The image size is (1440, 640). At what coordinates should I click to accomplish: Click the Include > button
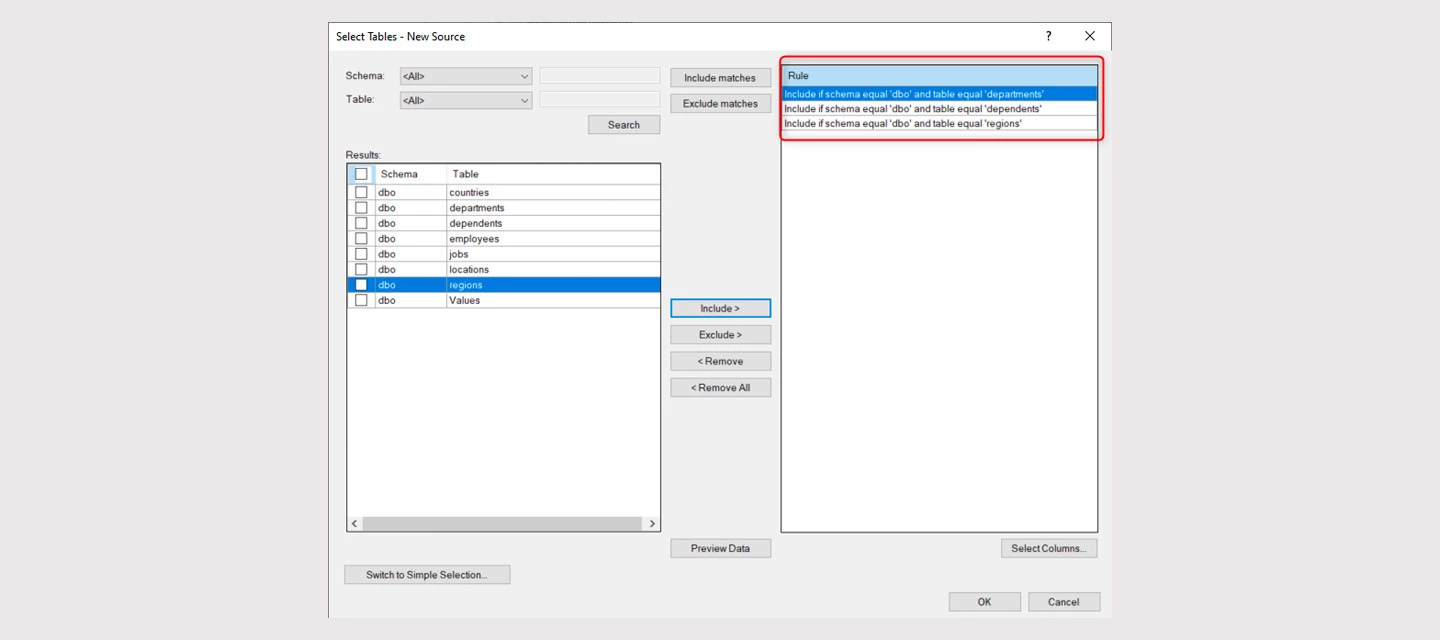coord(720,308)
